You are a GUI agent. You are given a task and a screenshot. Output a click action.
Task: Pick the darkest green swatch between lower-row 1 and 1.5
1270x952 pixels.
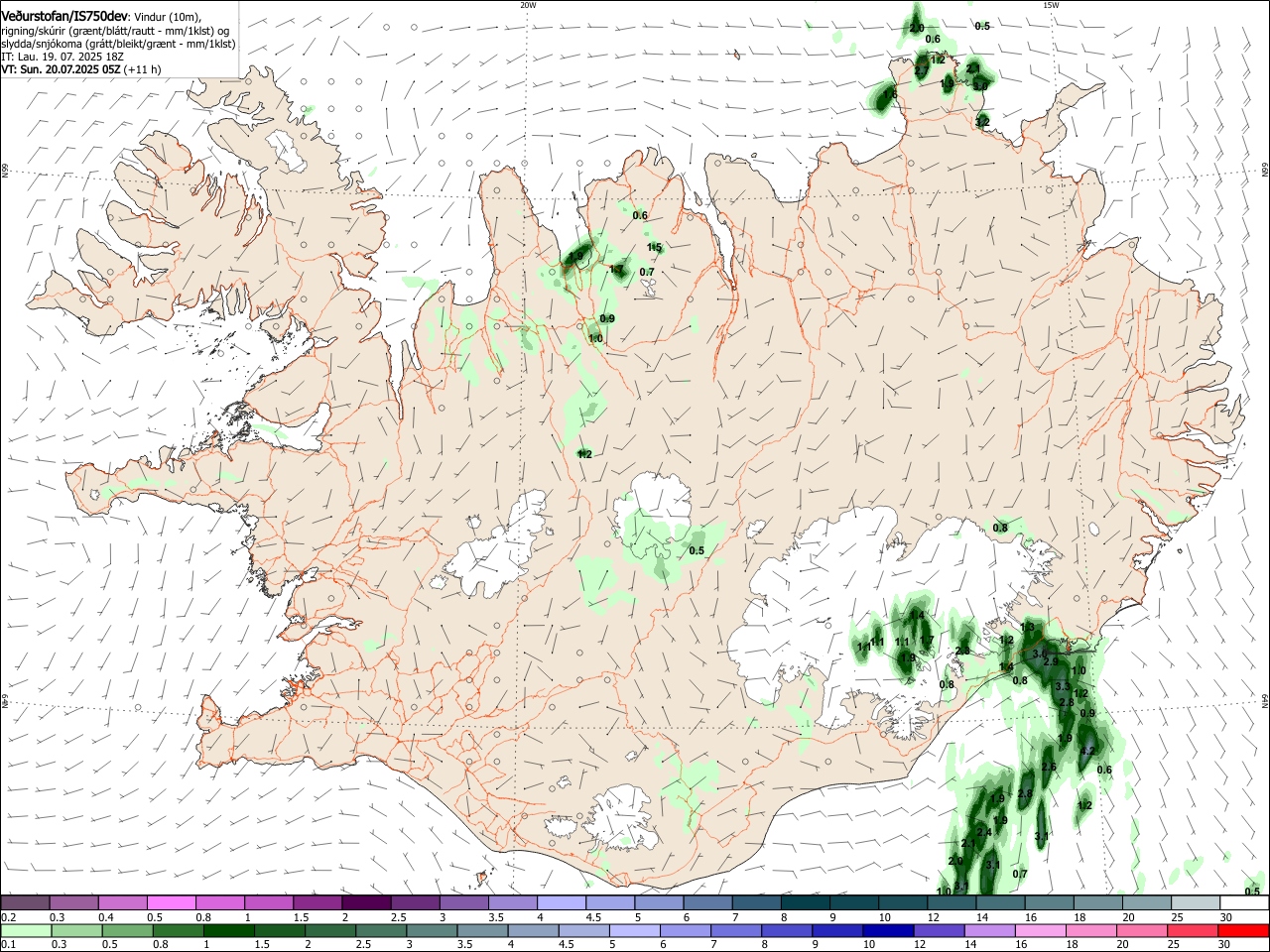tap(228, 931)
